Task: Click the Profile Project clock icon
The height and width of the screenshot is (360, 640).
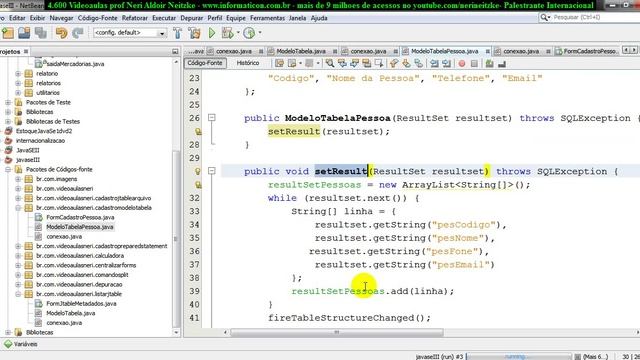Action: coord(249,33)
